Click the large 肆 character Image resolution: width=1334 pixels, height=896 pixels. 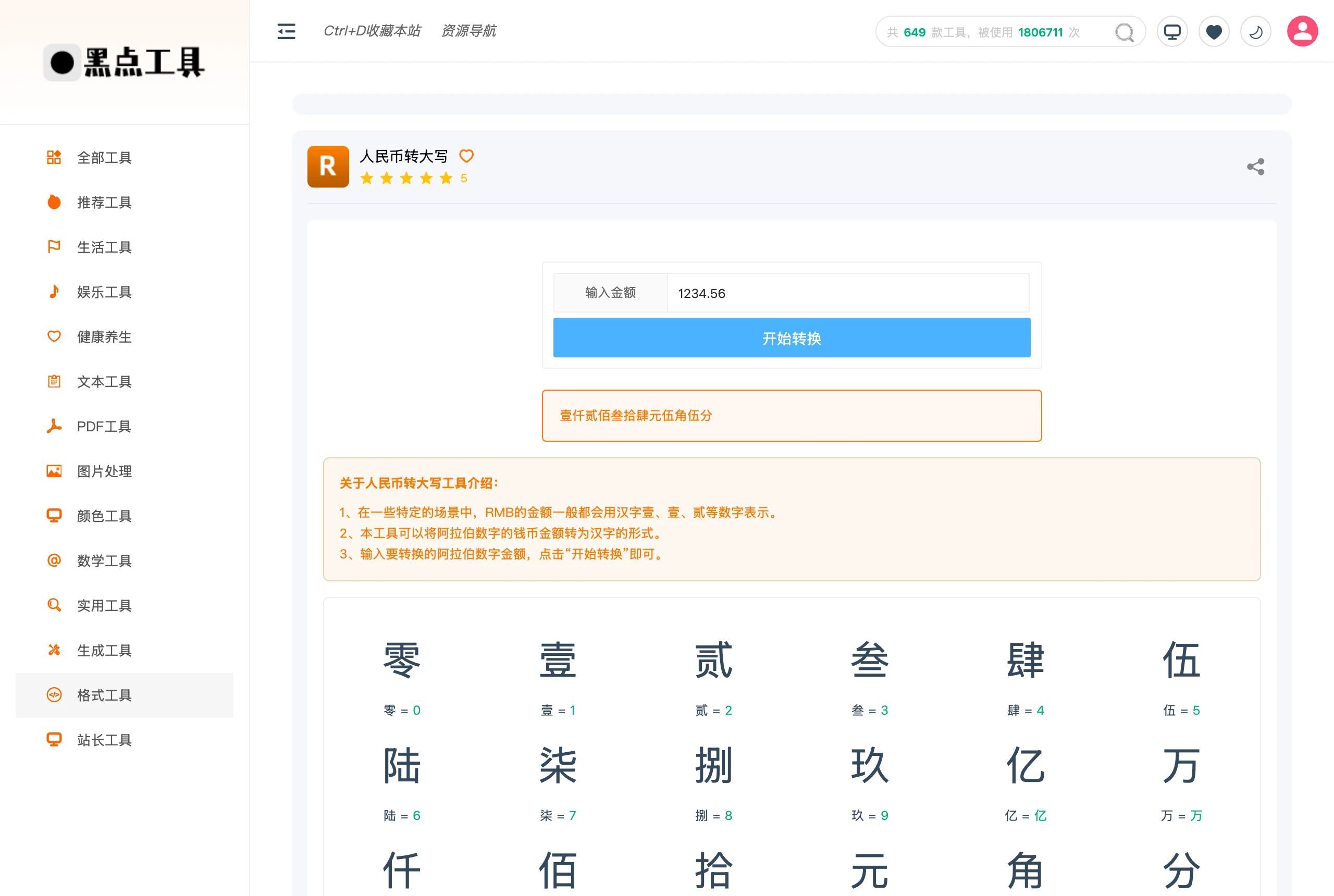[1026, 660]
